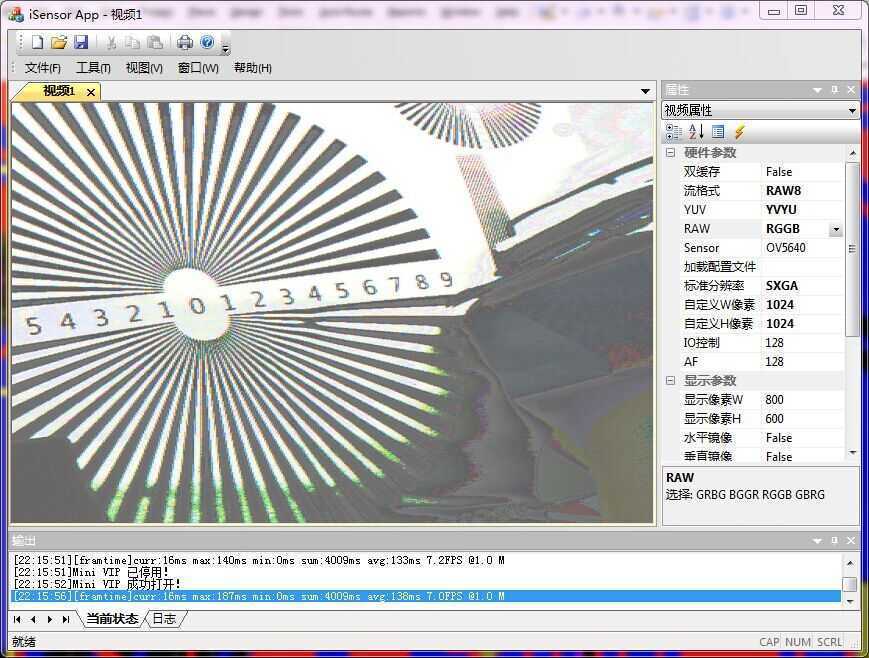Click the Paste toolbar icon
Image resolution: width=869 pixels, height=658 pixels.
155,42
